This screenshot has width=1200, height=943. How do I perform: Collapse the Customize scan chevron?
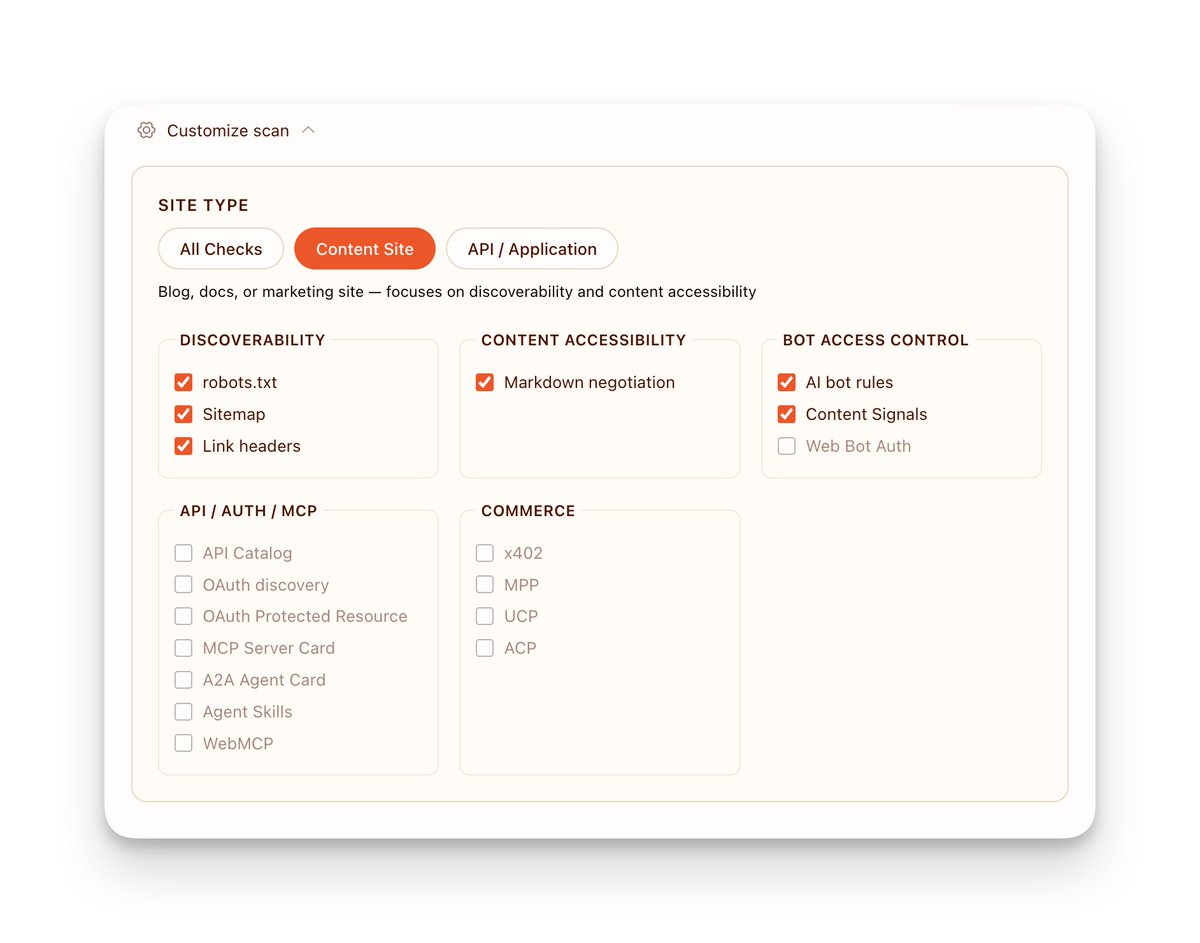[x=308, y=130]
